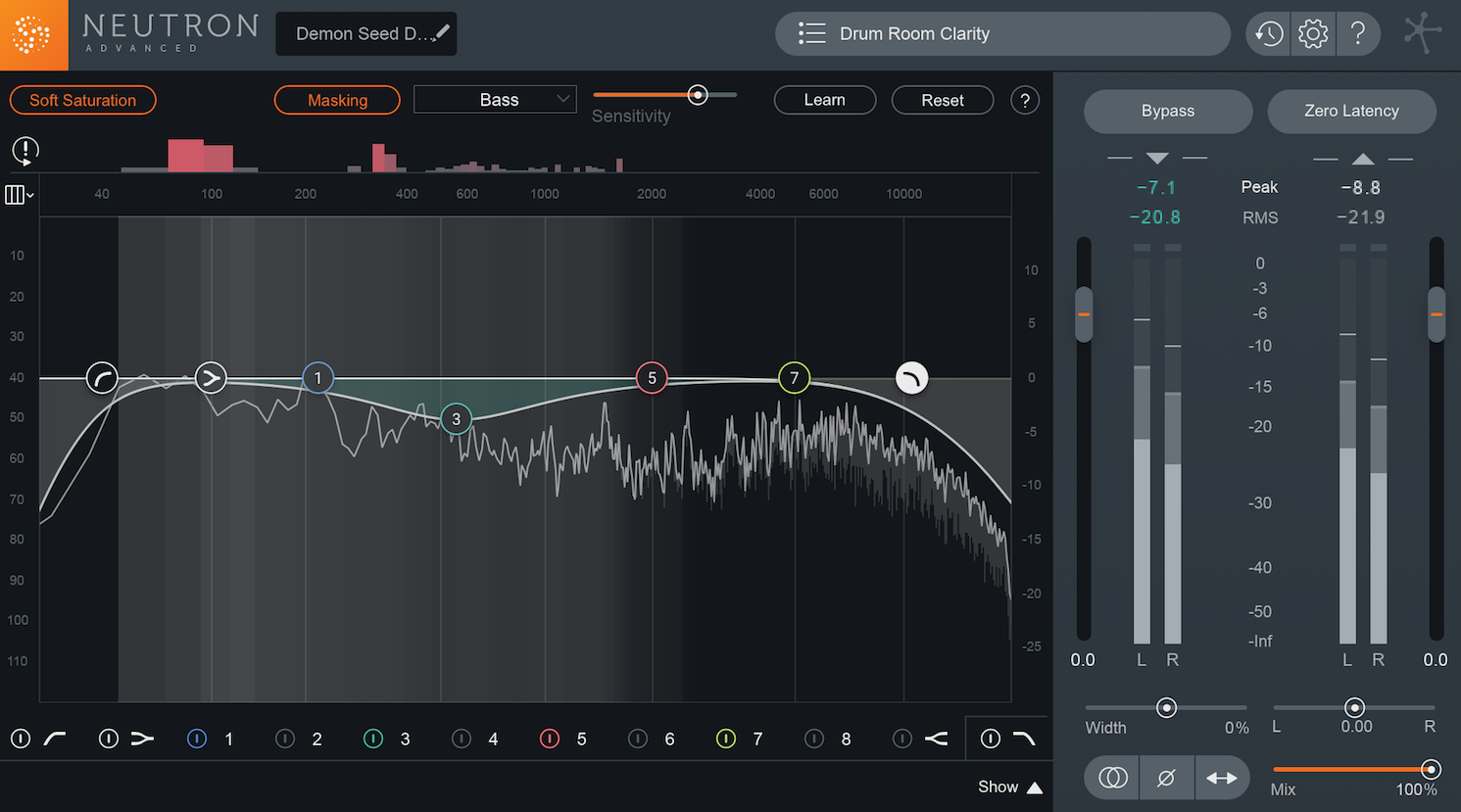Screen dimensions: 1461x812
Task: Click the channel link overlapping circles icon
Action: coord(1112,778)
